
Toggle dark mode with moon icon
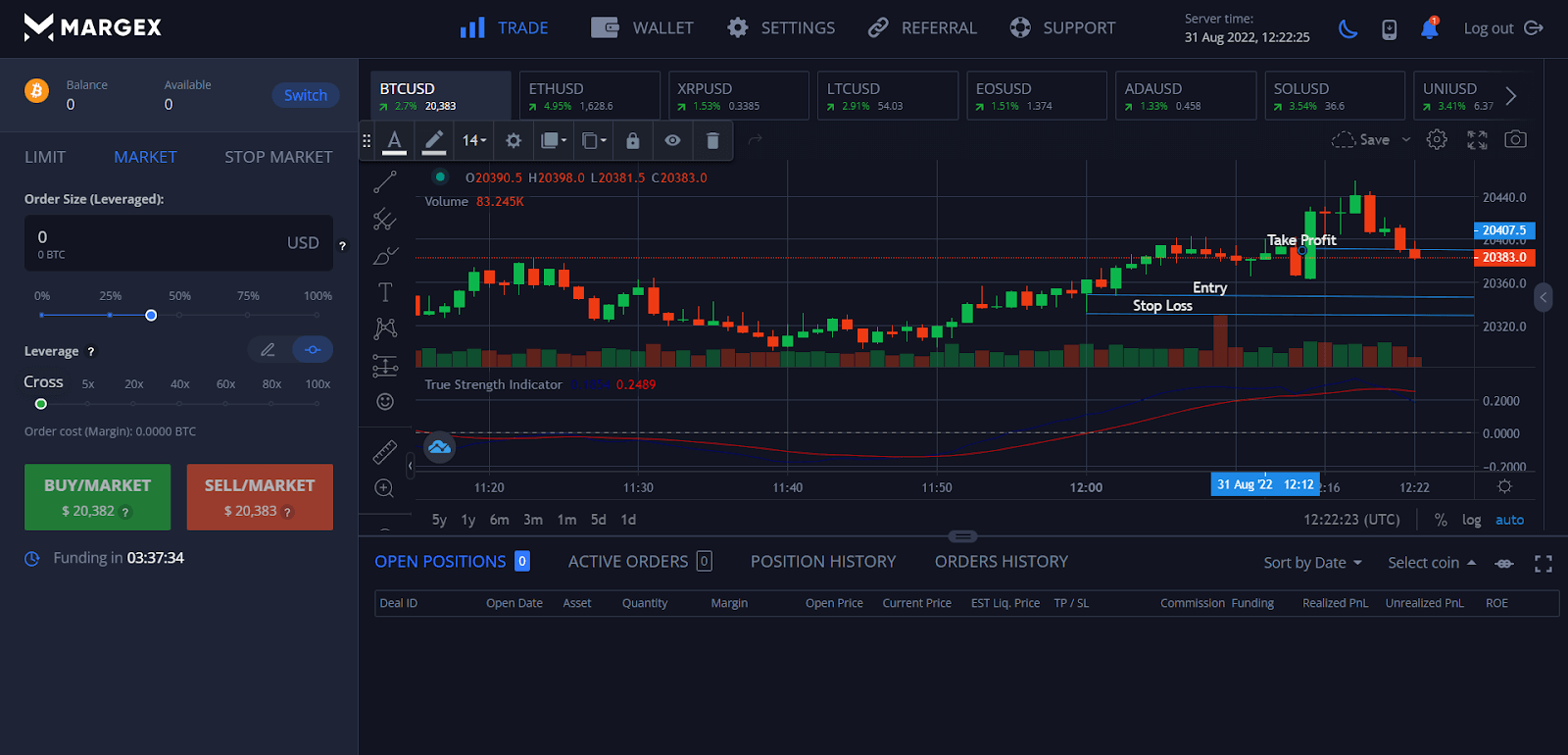click(1348, 28)
